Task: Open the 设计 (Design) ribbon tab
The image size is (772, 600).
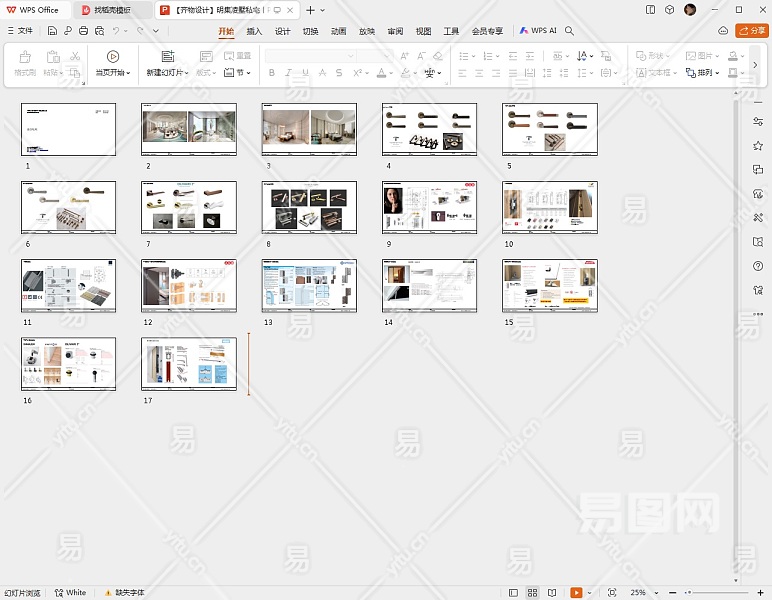Action: (282, 31)
